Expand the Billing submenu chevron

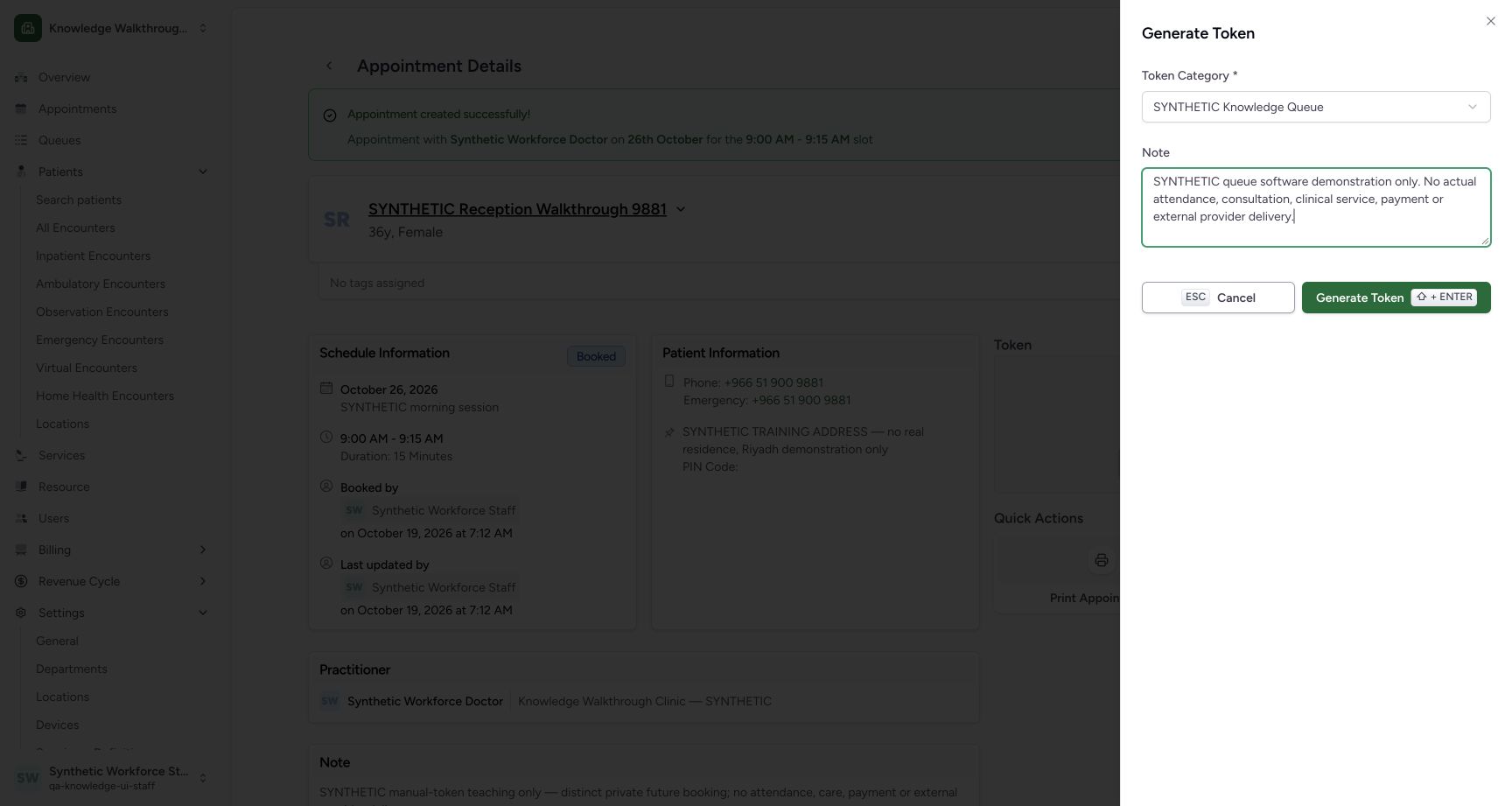203,550
